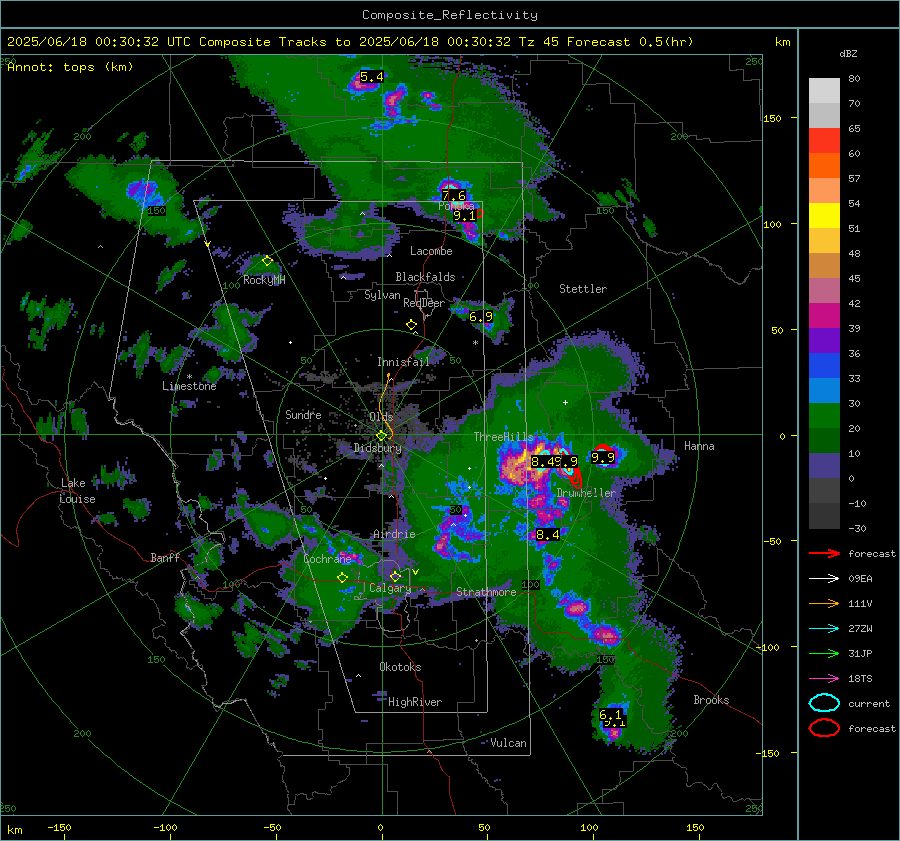
Task: Click the 9.1 storm top label near Ponoka
Action: point(464,216)
